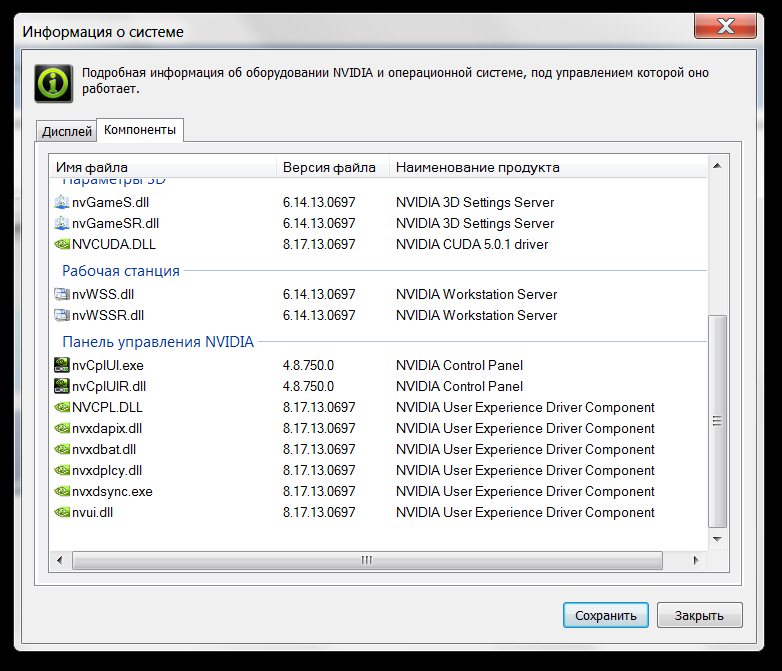Select the NVCPL.DLL file name

tap(107, 407)
